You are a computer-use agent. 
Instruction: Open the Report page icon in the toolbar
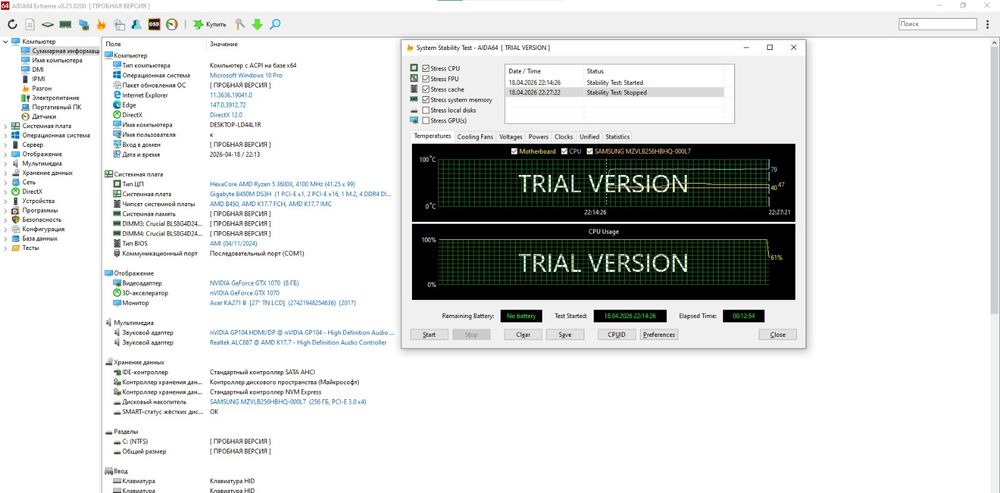[30, 24]
